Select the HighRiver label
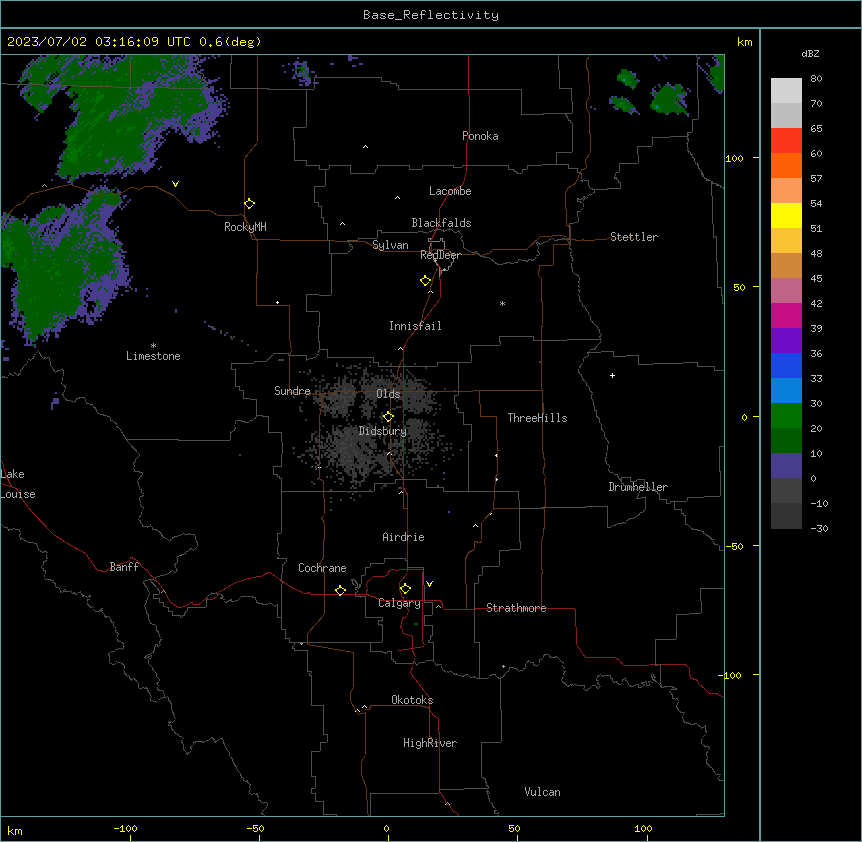 [430, 743]
